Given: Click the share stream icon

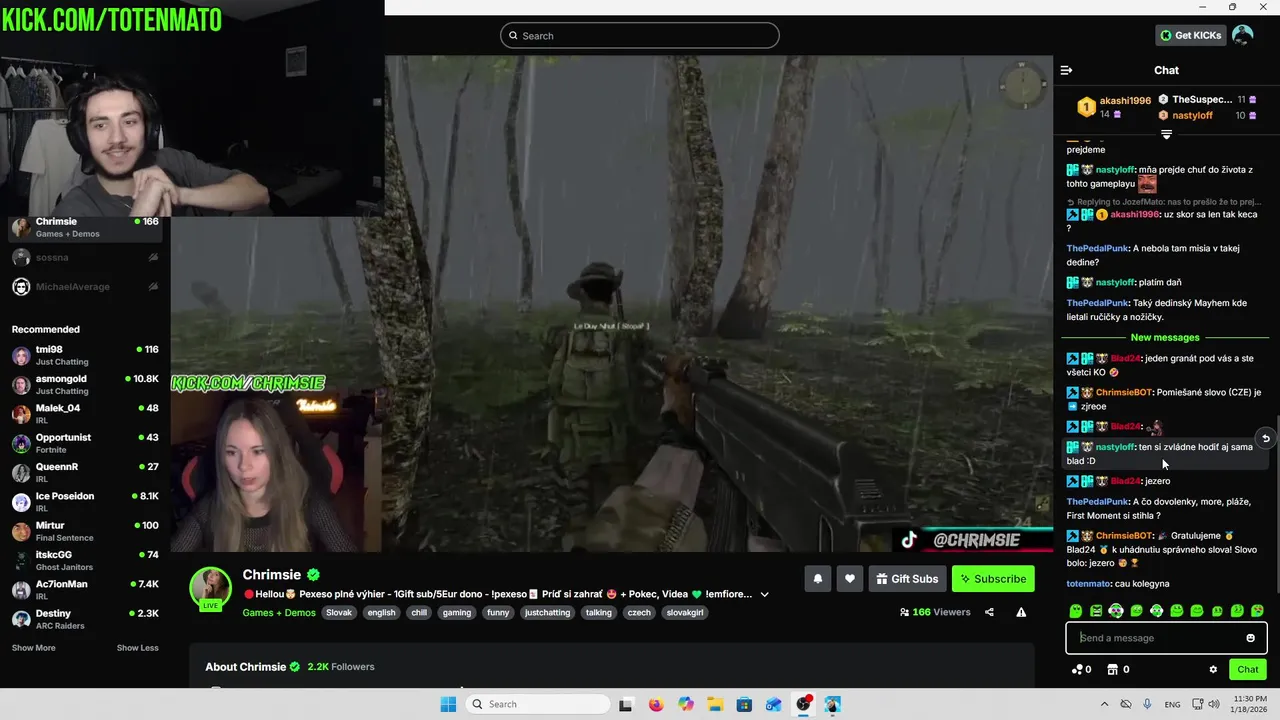Looking at the screenshot, I should point(989,612).
